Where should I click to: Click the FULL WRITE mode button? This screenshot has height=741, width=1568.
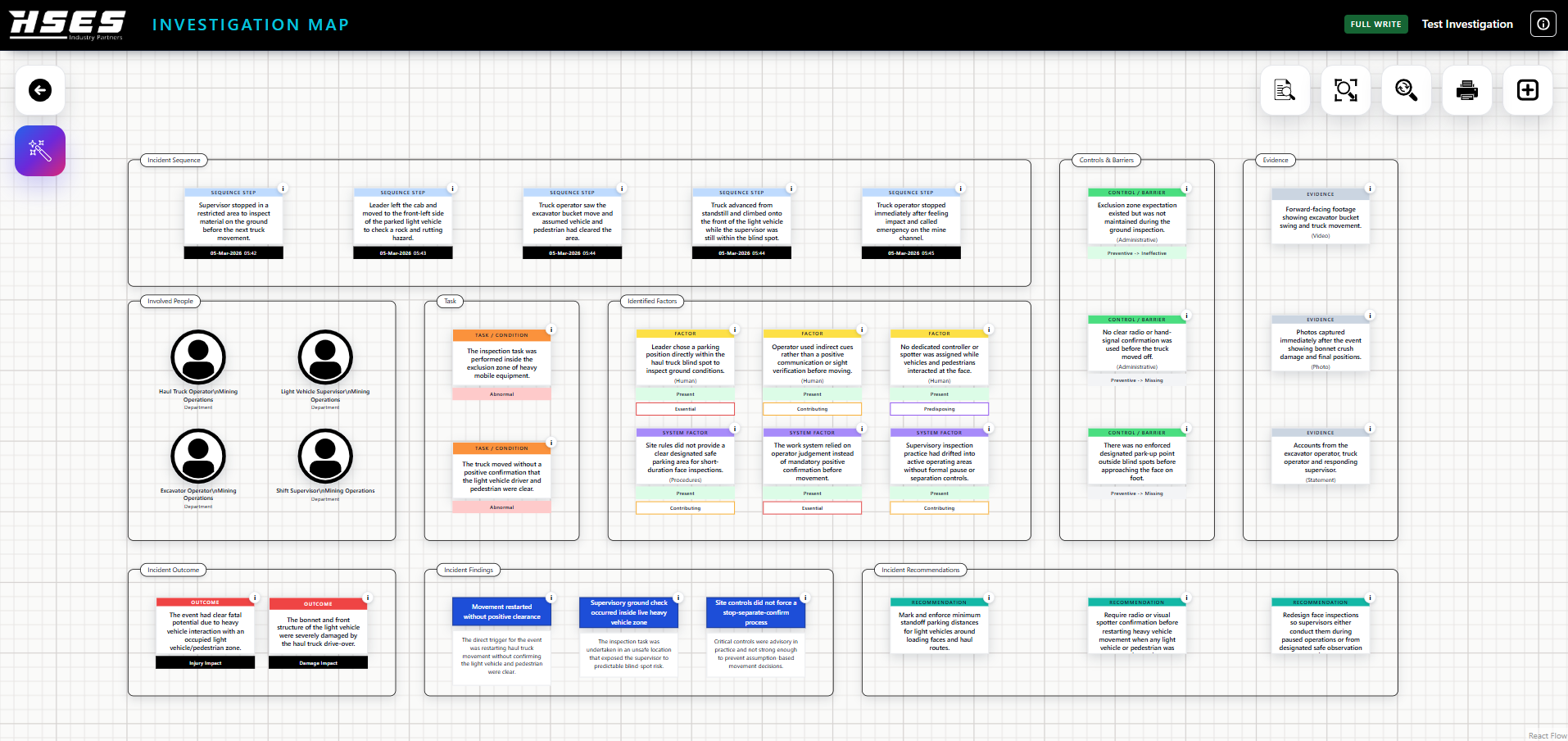pyautogui.click(x=1375, y=24)
